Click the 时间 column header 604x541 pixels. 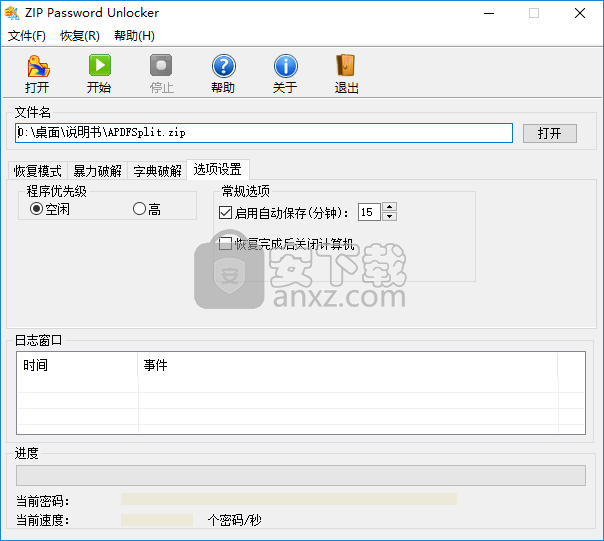point(77,365)
